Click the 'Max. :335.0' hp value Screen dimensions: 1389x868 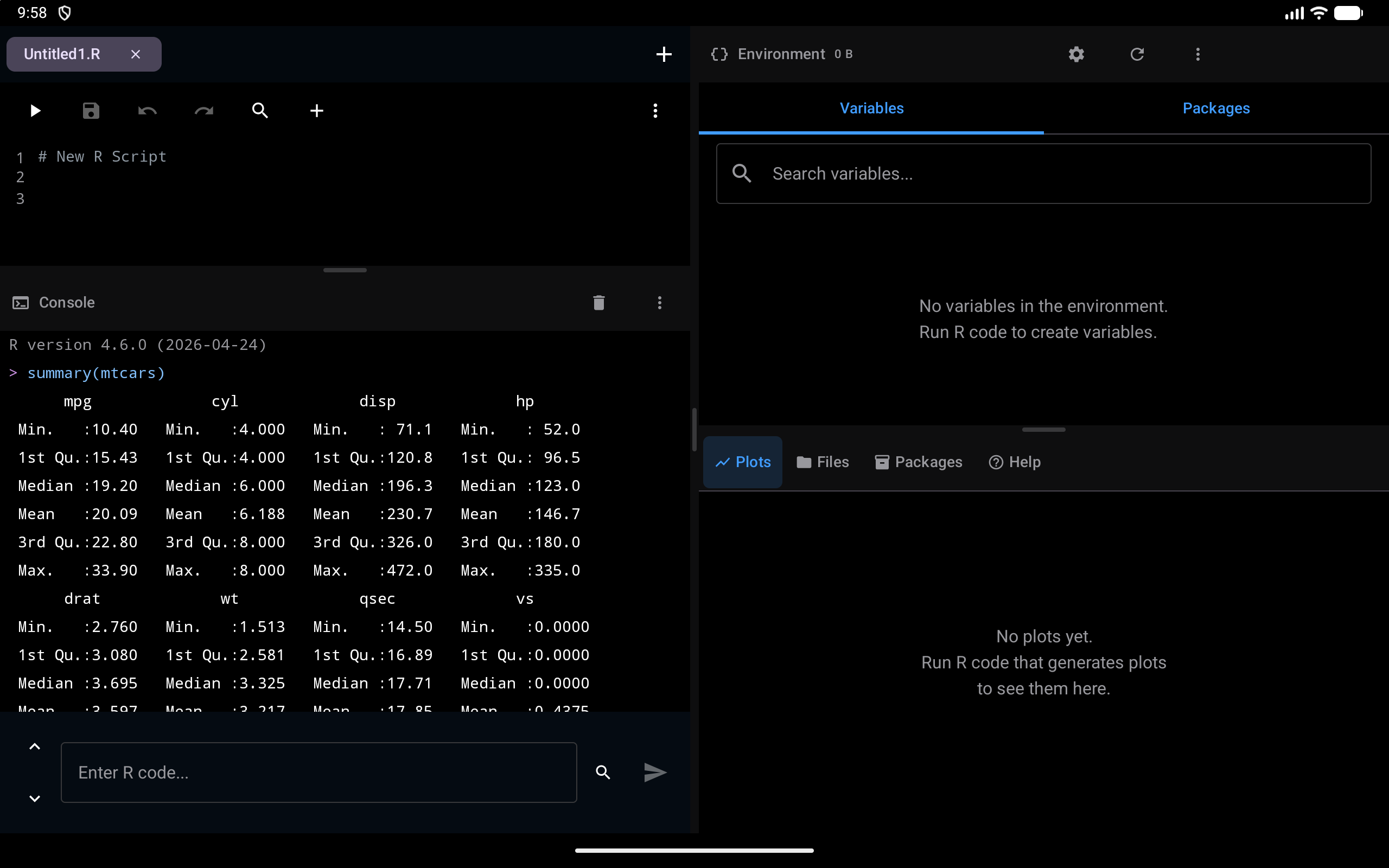coord(520,570)
